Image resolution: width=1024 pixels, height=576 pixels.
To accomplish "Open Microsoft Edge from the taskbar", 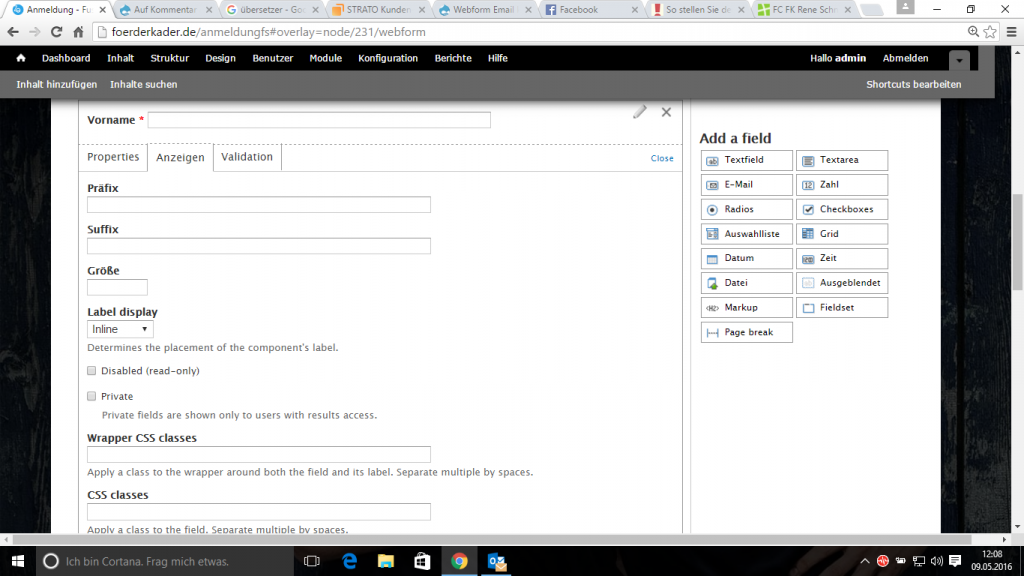I will (x=350, y=561).
